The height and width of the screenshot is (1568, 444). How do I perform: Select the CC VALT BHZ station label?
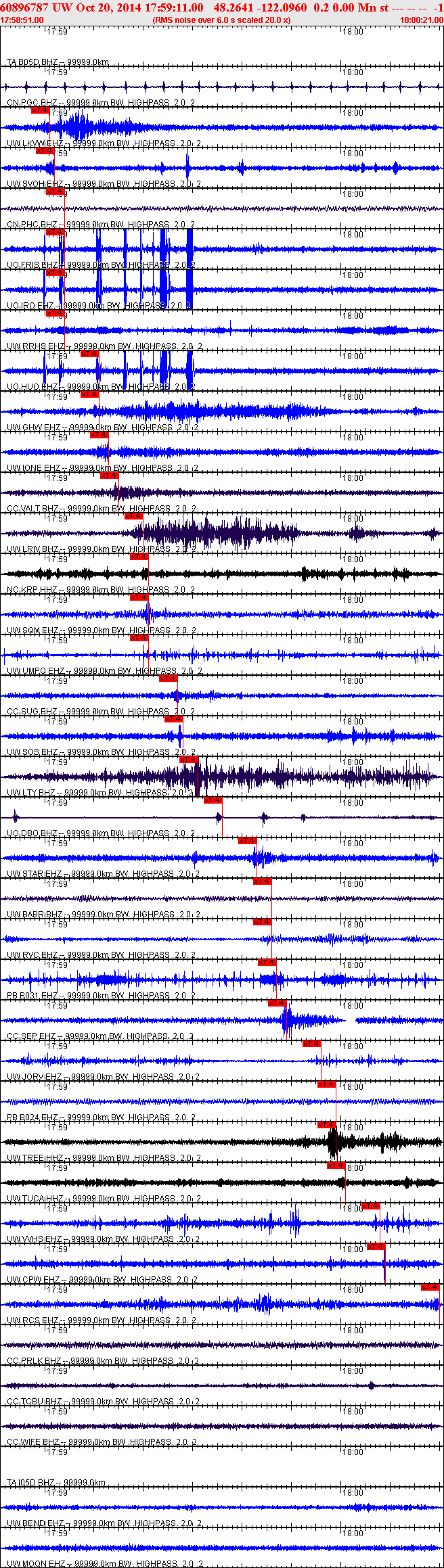[x=100, y=509]
